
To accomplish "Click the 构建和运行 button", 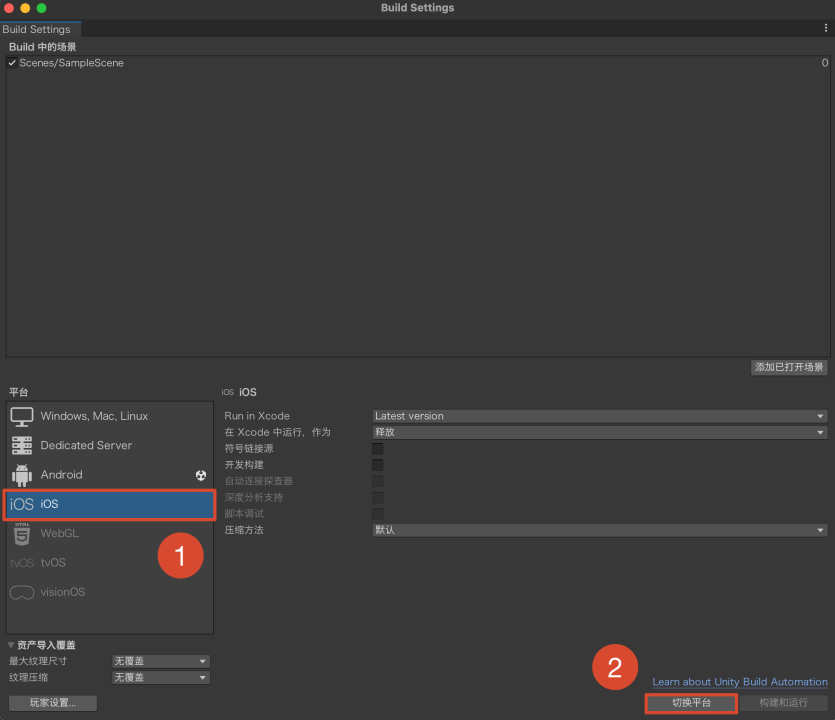I will 783,703.
